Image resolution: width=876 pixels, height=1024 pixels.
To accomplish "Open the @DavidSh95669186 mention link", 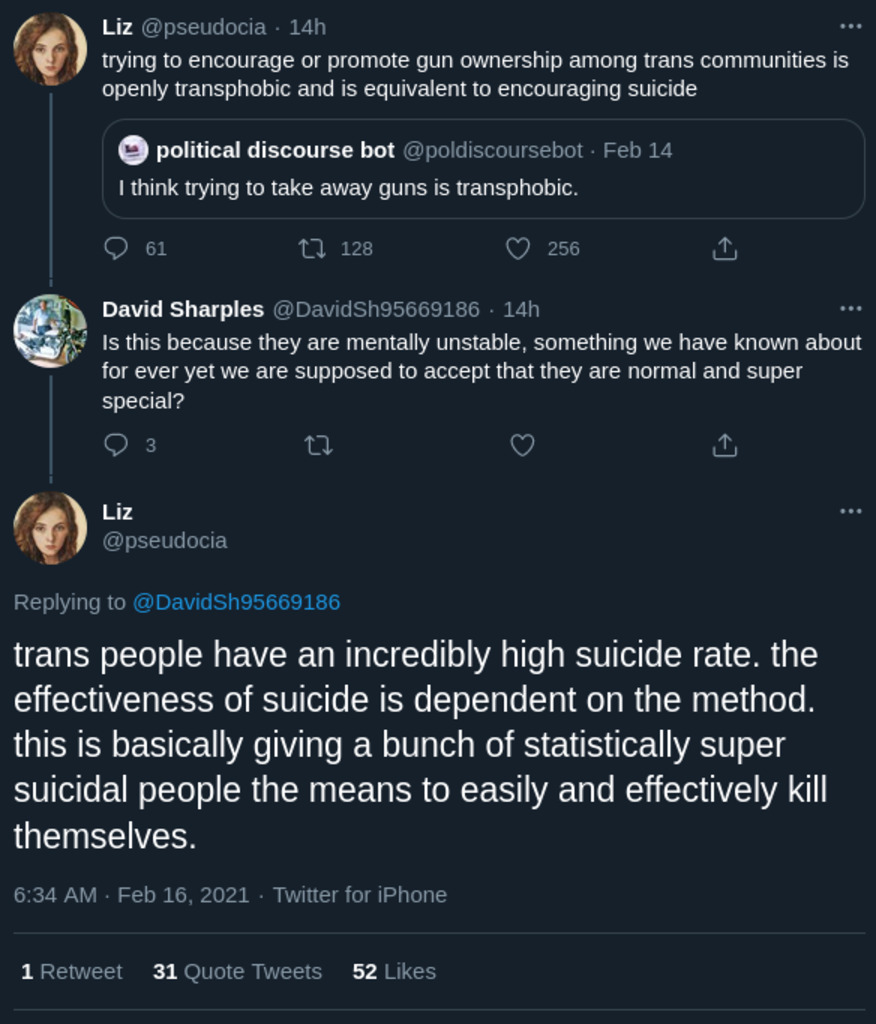I will [x=236, y=602].
